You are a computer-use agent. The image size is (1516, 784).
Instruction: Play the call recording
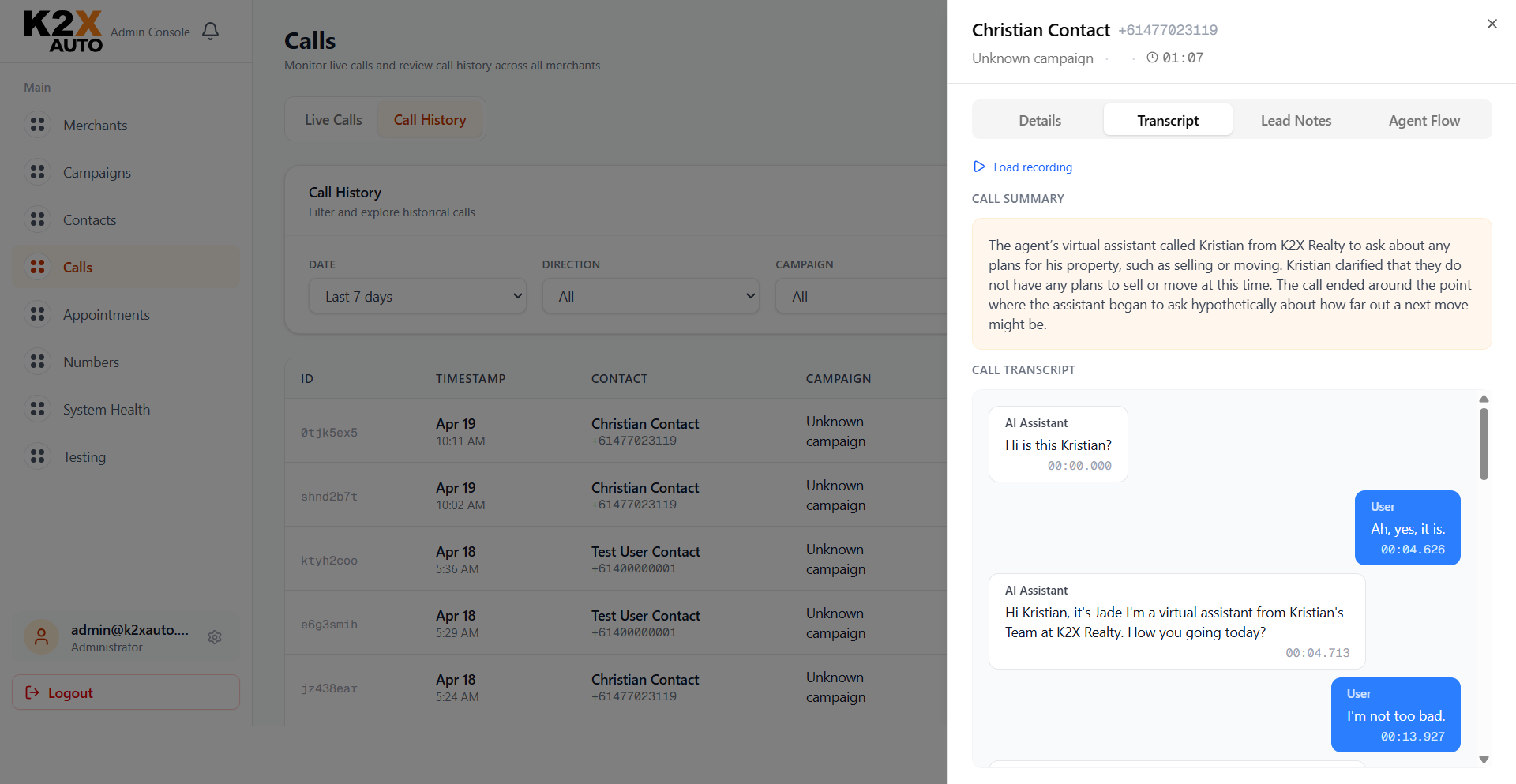pos(1023,167)
